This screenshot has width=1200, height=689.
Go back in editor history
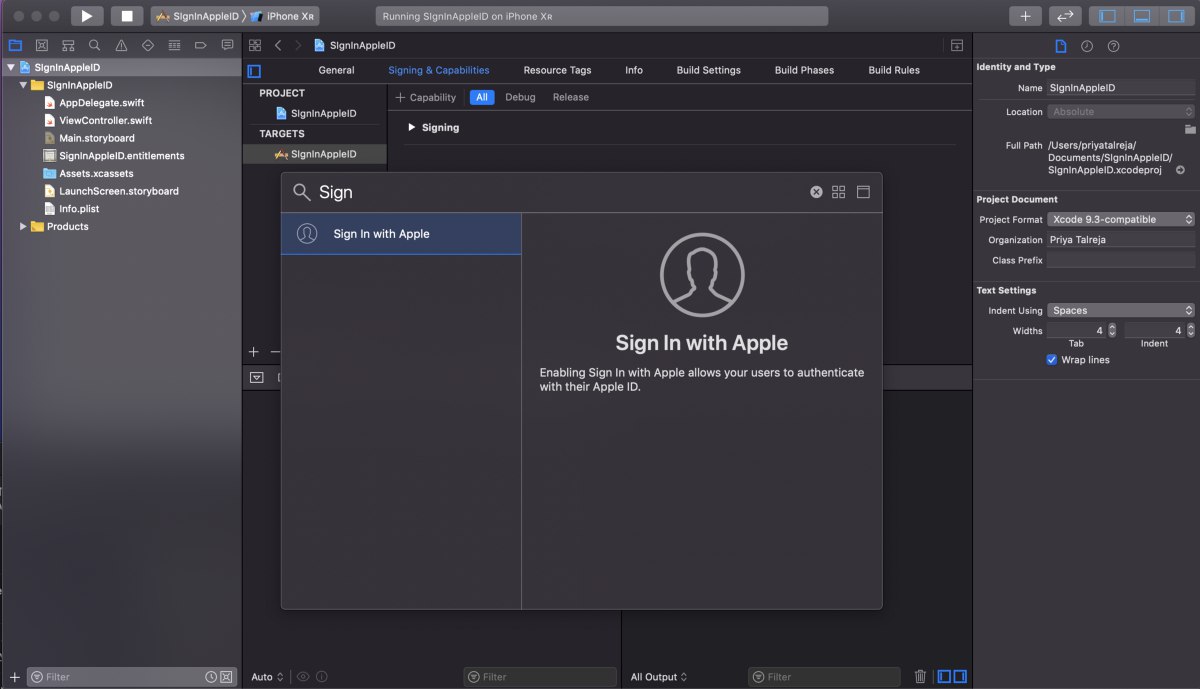278,45
